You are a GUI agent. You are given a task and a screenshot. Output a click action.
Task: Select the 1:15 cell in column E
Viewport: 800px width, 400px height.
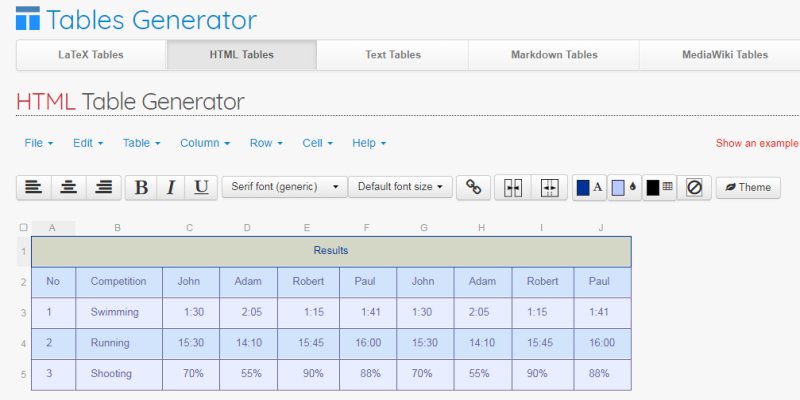coord(308,313)
